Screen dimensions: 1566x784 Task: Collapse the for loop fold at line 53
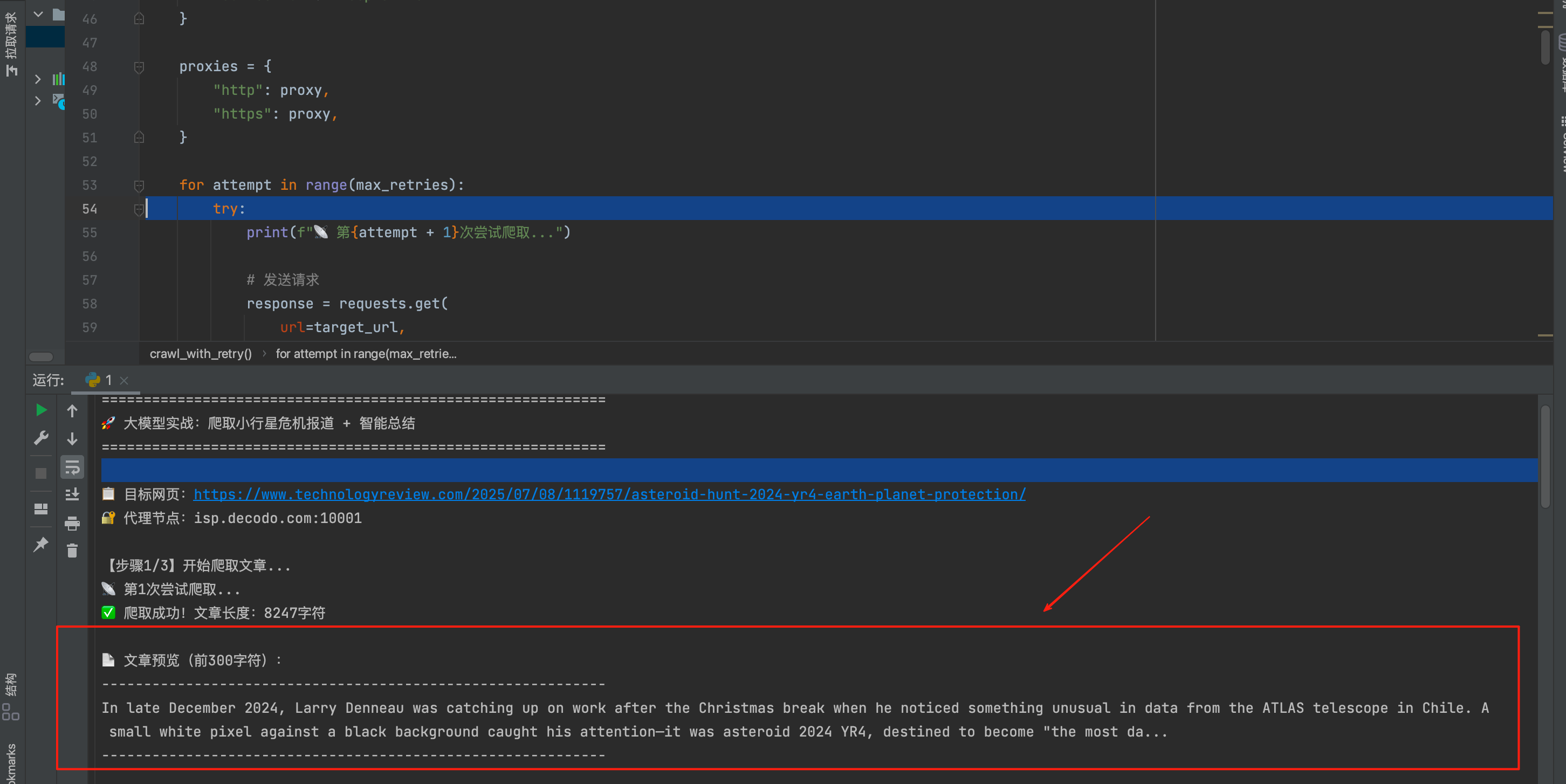[139, 185]
